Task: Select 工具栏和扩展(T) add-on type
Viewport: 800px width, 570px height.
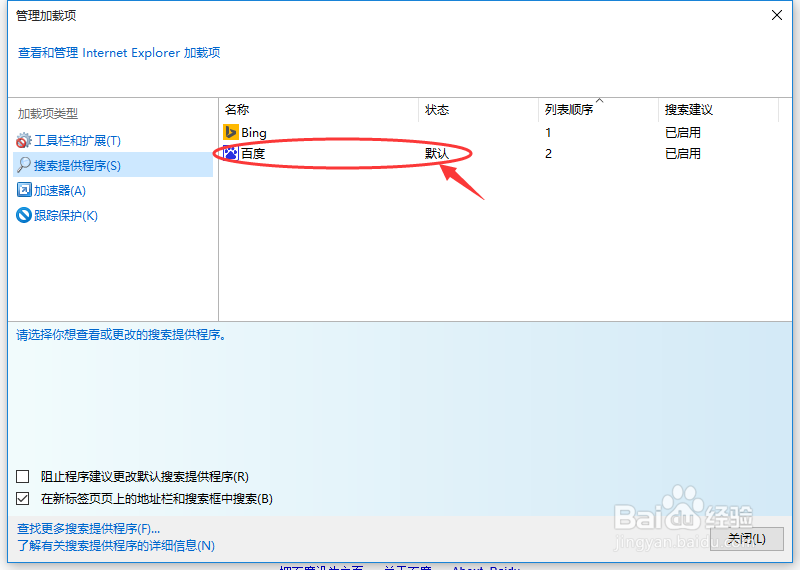Action: point(77,140)
